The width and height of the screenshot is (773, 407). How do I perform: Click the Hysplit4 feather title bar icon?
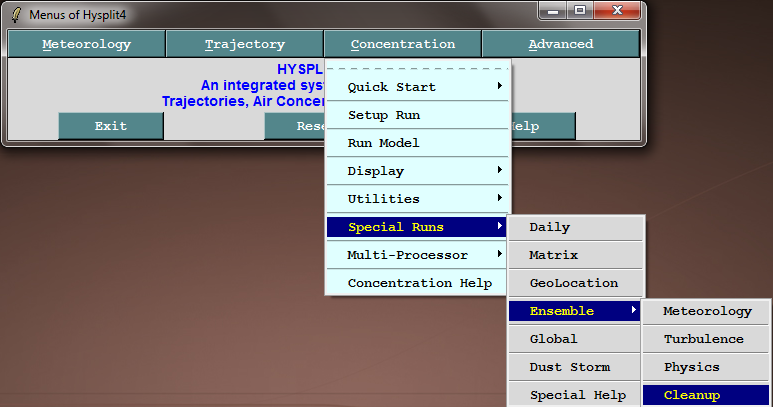point(16,15)
